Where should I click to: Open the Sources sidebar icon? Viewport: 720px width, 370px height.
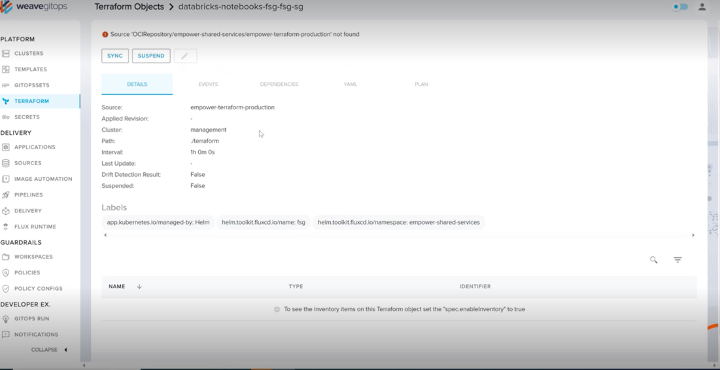6,163
